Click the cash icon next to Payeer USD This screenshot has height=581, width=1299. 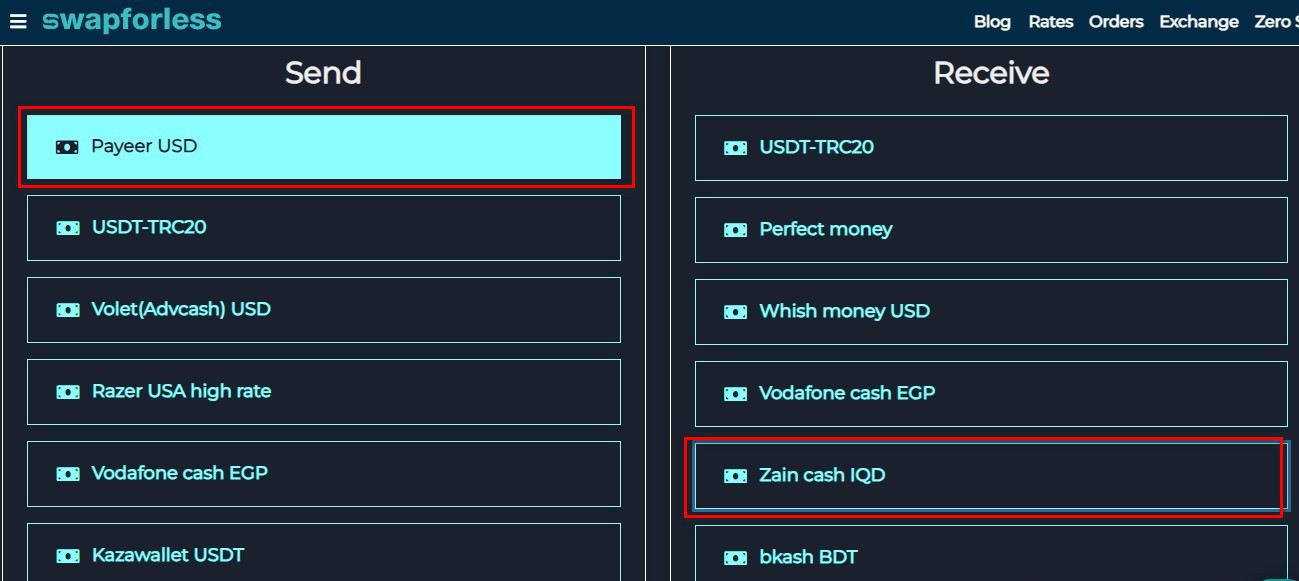66,146
